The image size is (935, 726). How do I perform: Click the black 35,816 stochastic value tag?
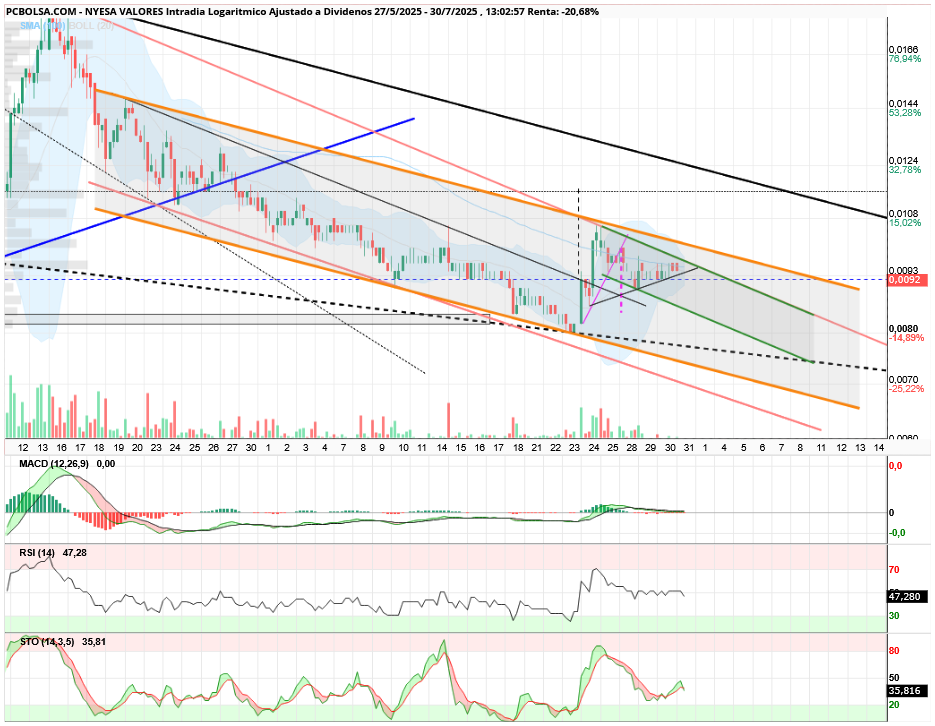pyautogui.click(x=908, y=691)
